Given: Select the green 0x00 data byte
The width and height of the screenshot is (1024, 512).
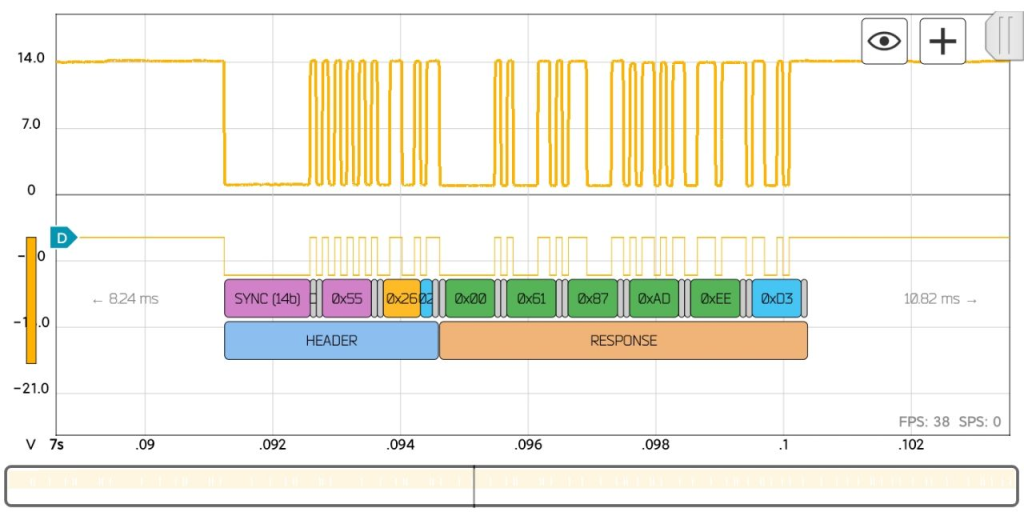Looking at the screenshot, I should 470,298.
